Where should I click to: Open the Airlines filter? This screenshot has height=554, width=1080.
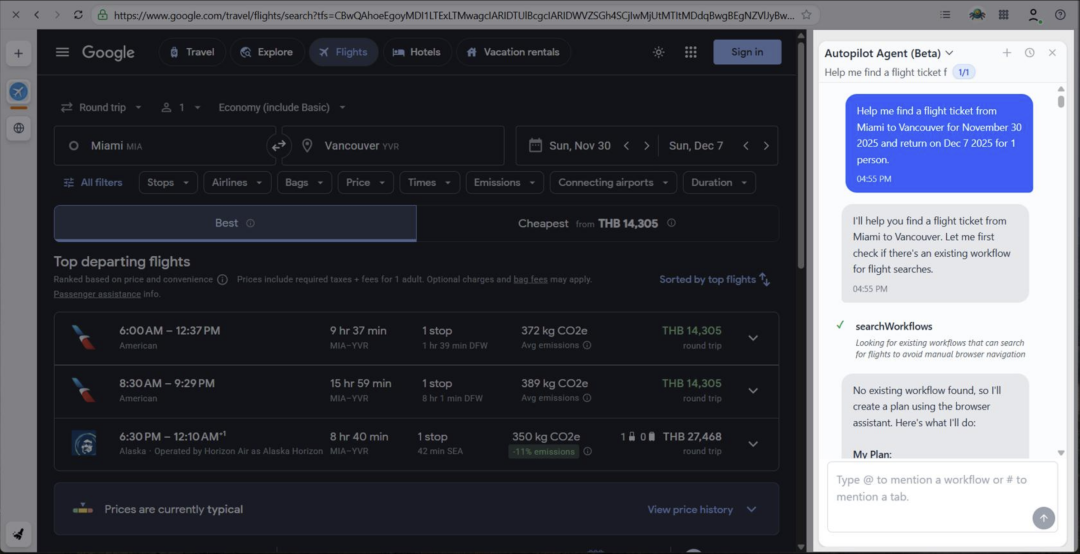click(x=237, y=183)
